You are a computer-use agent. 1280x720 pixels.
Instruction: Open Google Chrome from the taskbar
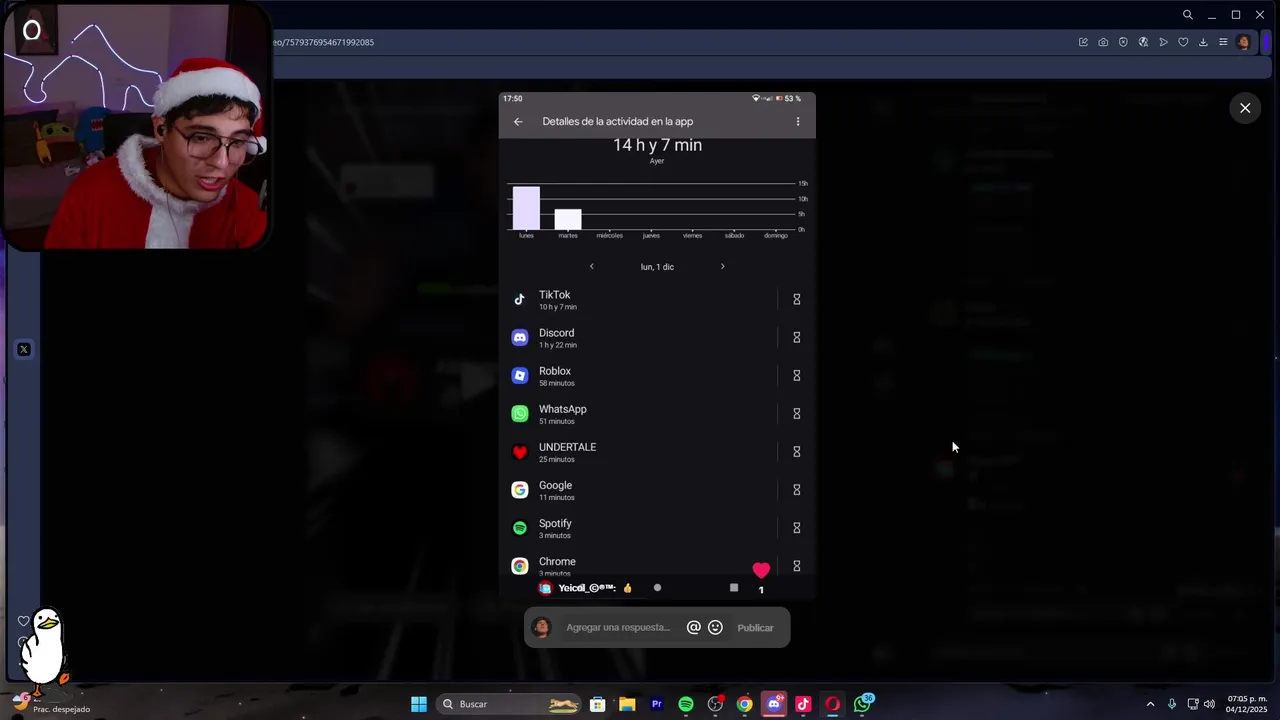point(745,704)
